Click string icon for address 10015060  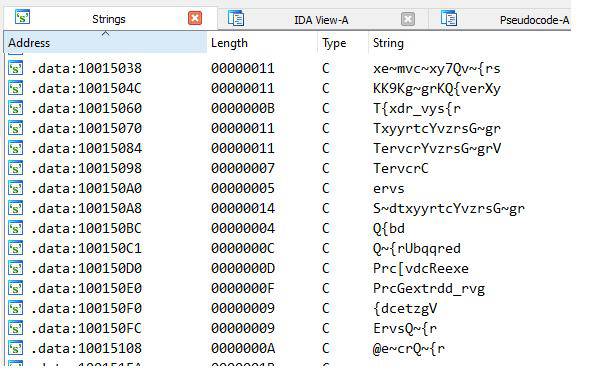tap(16, 108)
